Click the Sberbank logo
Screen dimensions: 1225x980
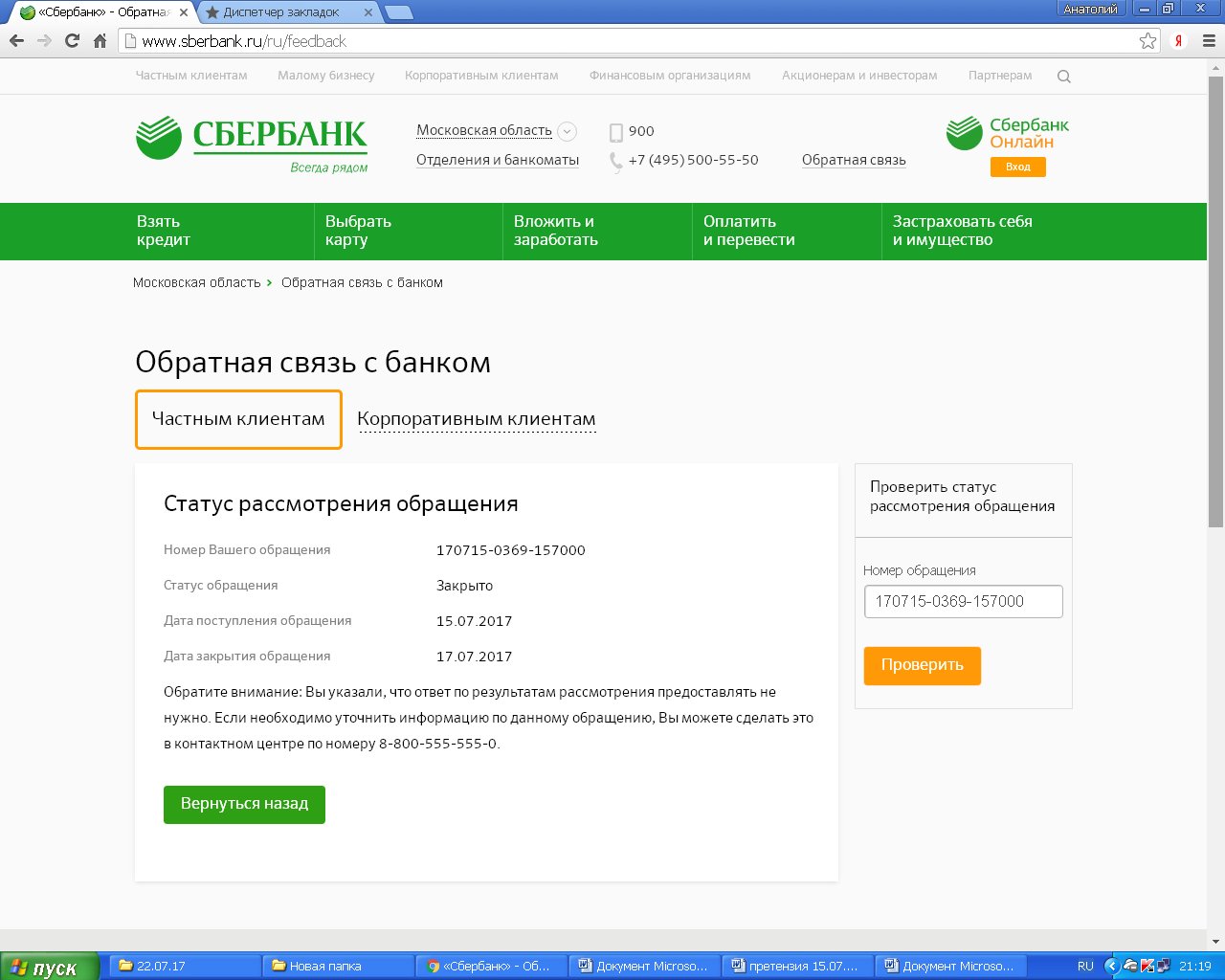click(252, 144)
